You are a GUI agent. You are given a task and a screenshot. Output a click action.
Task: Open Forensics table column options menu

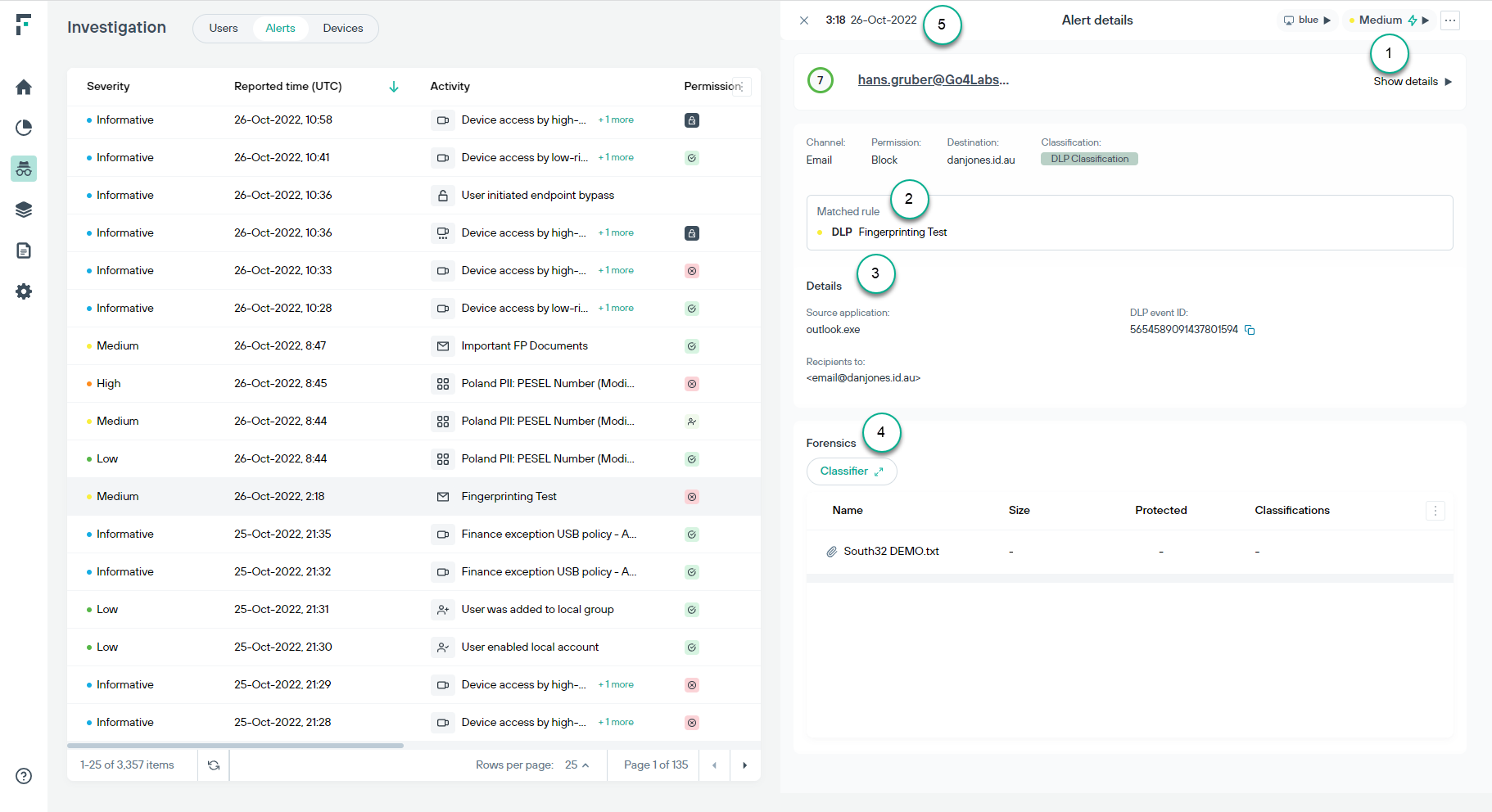[1435, 511]
